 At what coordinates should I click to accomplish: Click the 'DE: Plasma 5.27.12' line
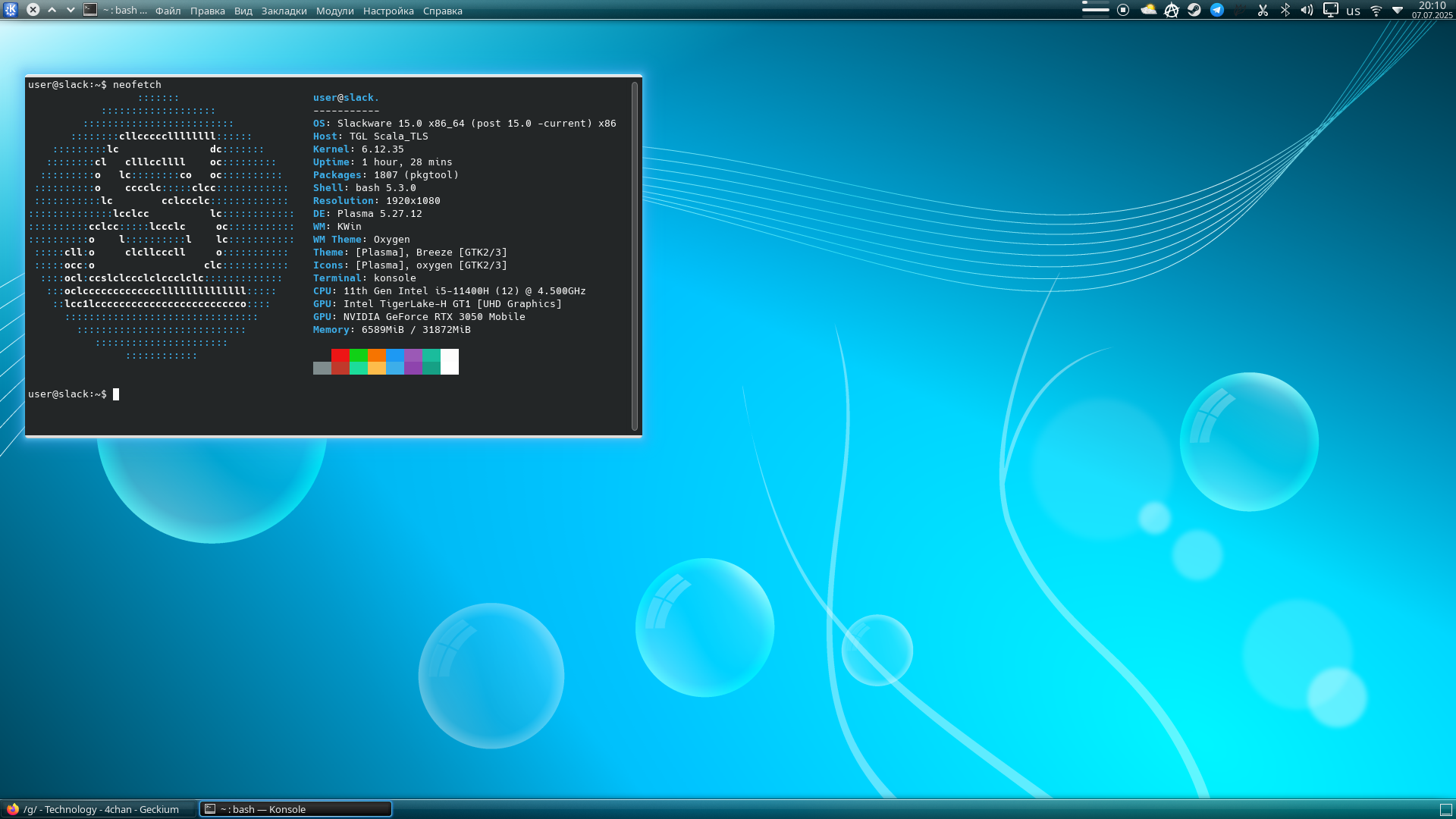(368, 214)
